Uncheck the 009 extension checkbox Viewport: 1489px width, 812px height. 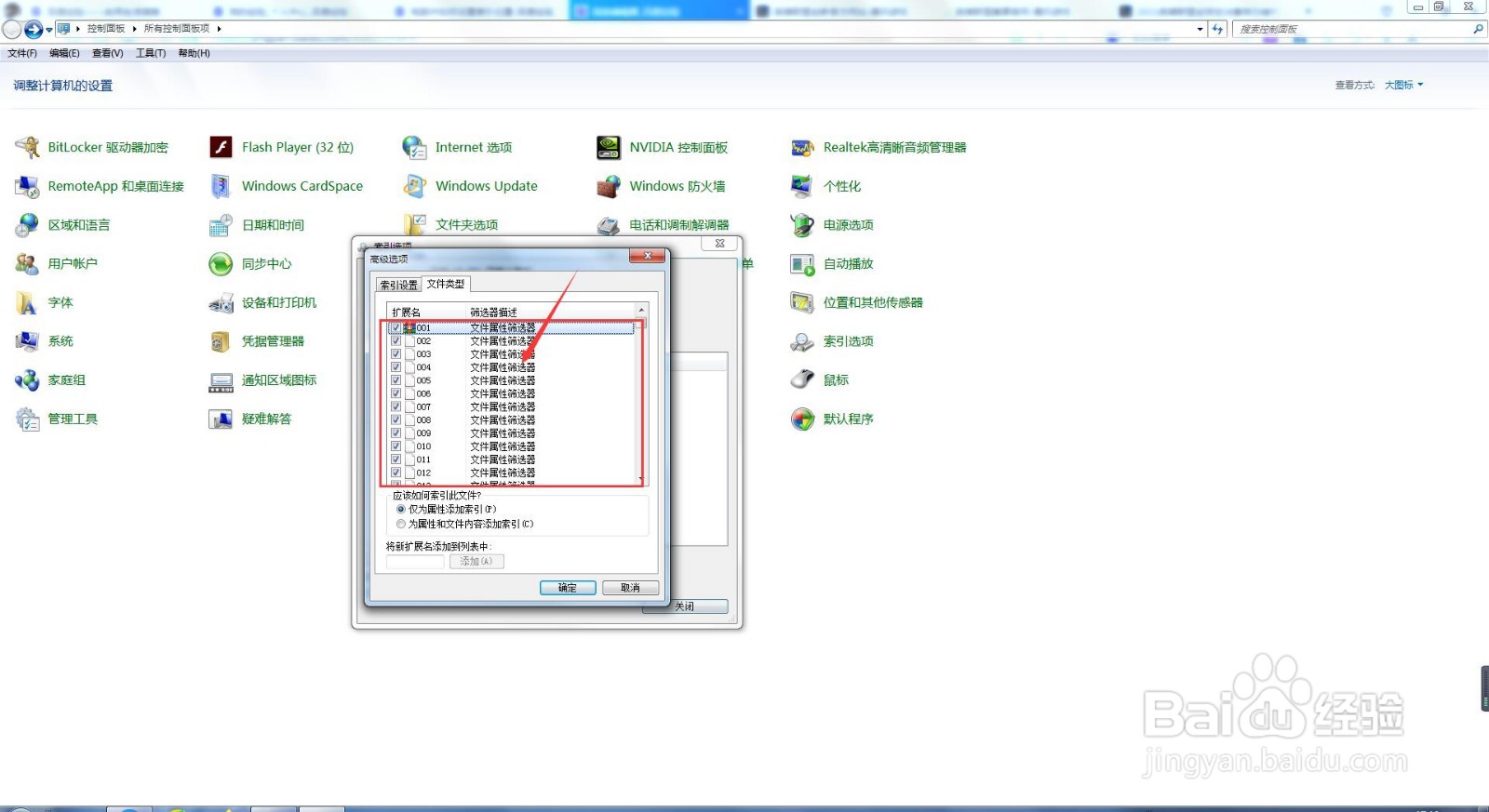tap(396, 433)
